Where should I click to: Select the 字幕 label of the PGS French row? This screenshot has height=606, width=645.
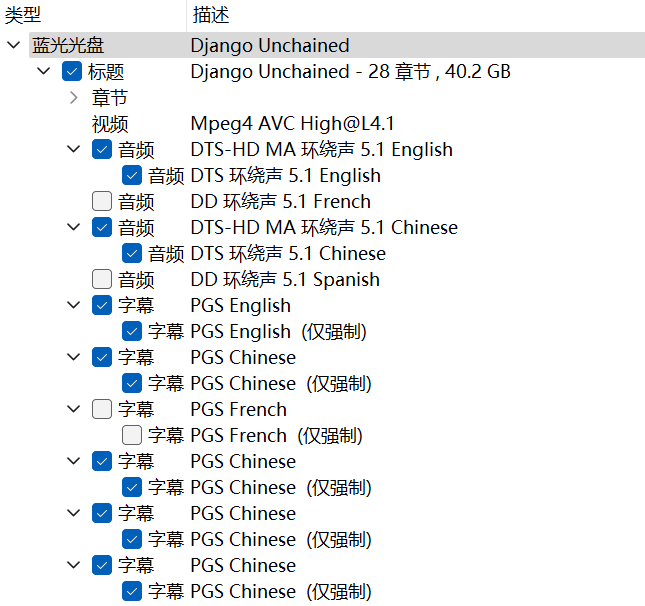coord(136,410)
